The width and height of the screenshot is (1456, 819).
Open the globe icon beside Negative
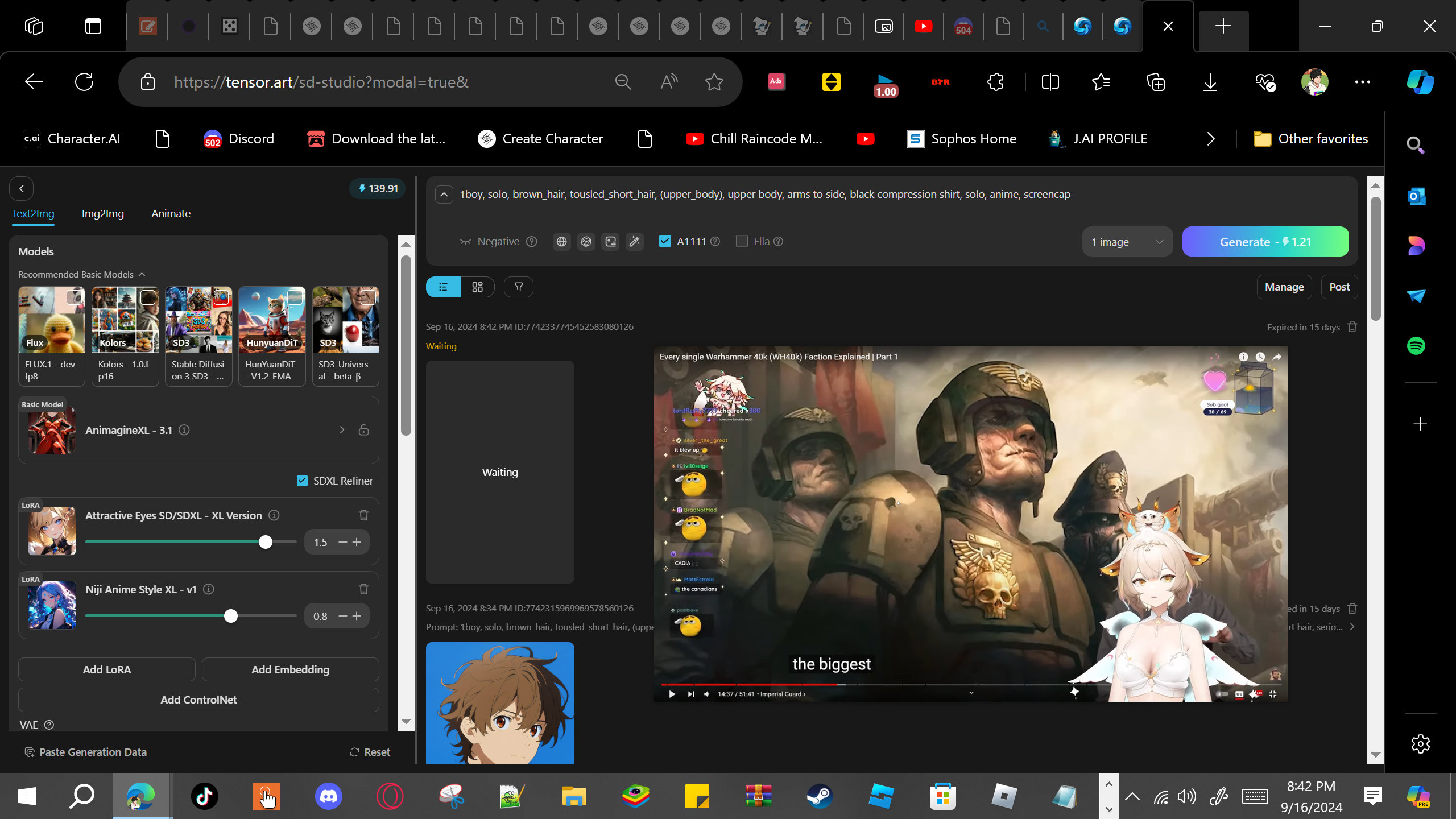(x=561, y=242)
